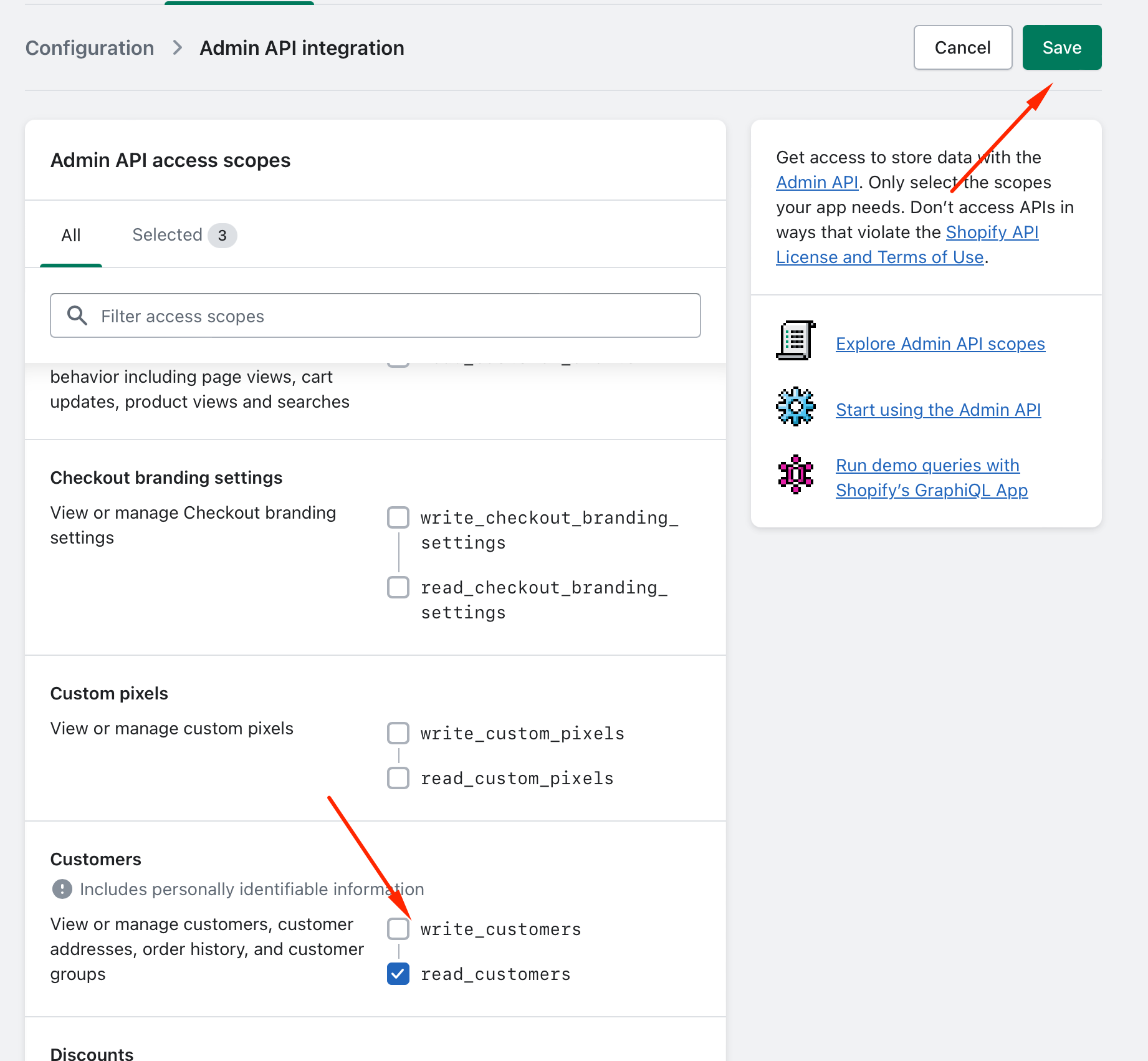The height and width of the screenshot is (1061, 1148).
Task: Open the Admin API link
Action: click(x=817, y=182)
